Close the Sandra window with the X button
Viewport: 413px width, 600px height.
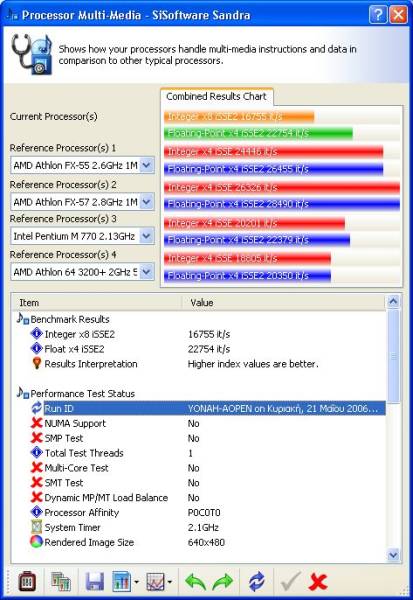(x=398, y=15)
